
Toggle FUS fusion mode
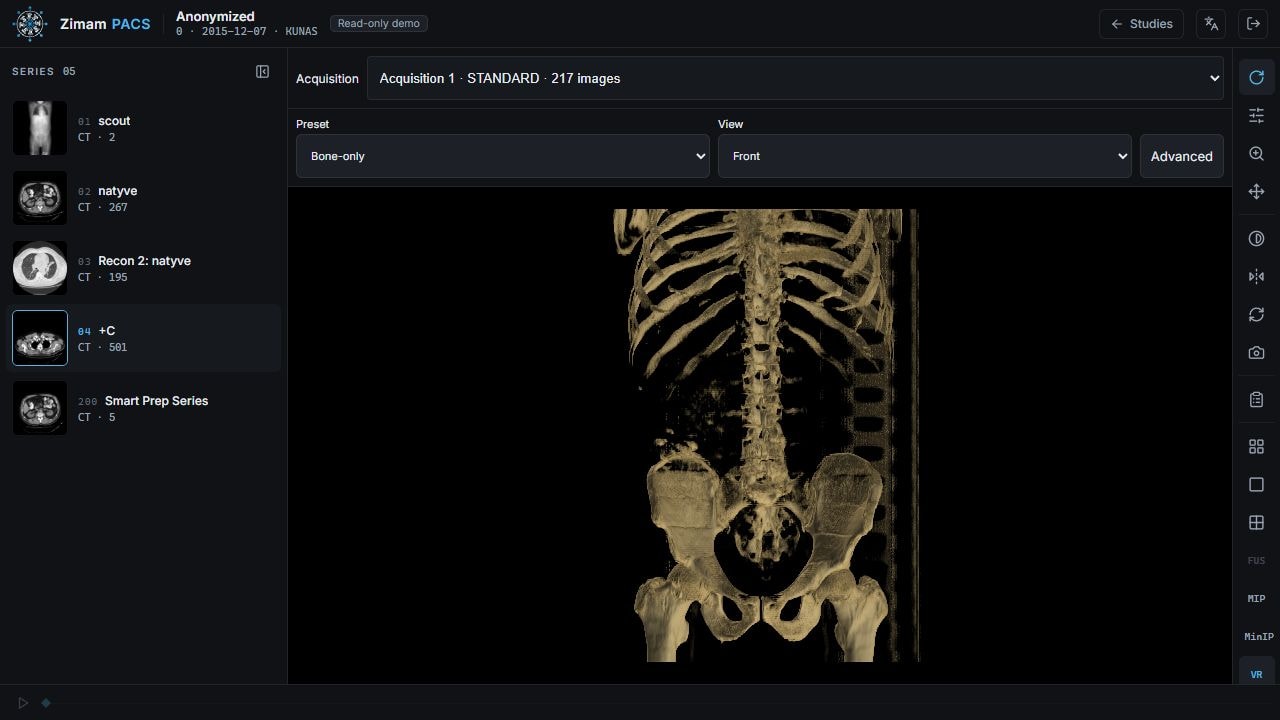point(1256,561)
